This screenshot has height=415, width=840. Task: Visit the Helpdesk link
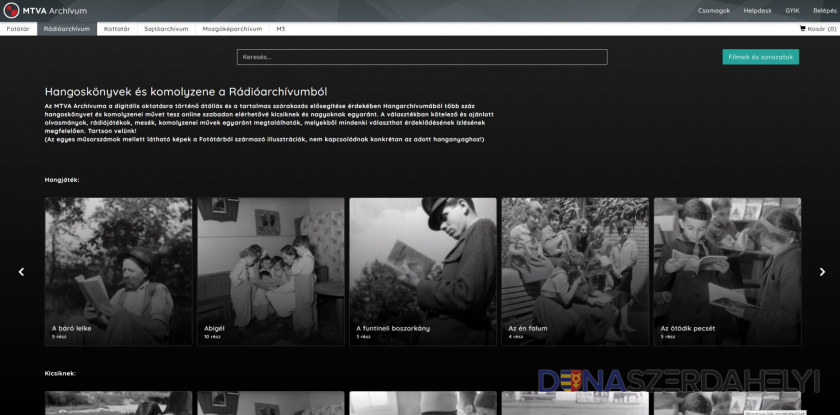coord(758,11)
